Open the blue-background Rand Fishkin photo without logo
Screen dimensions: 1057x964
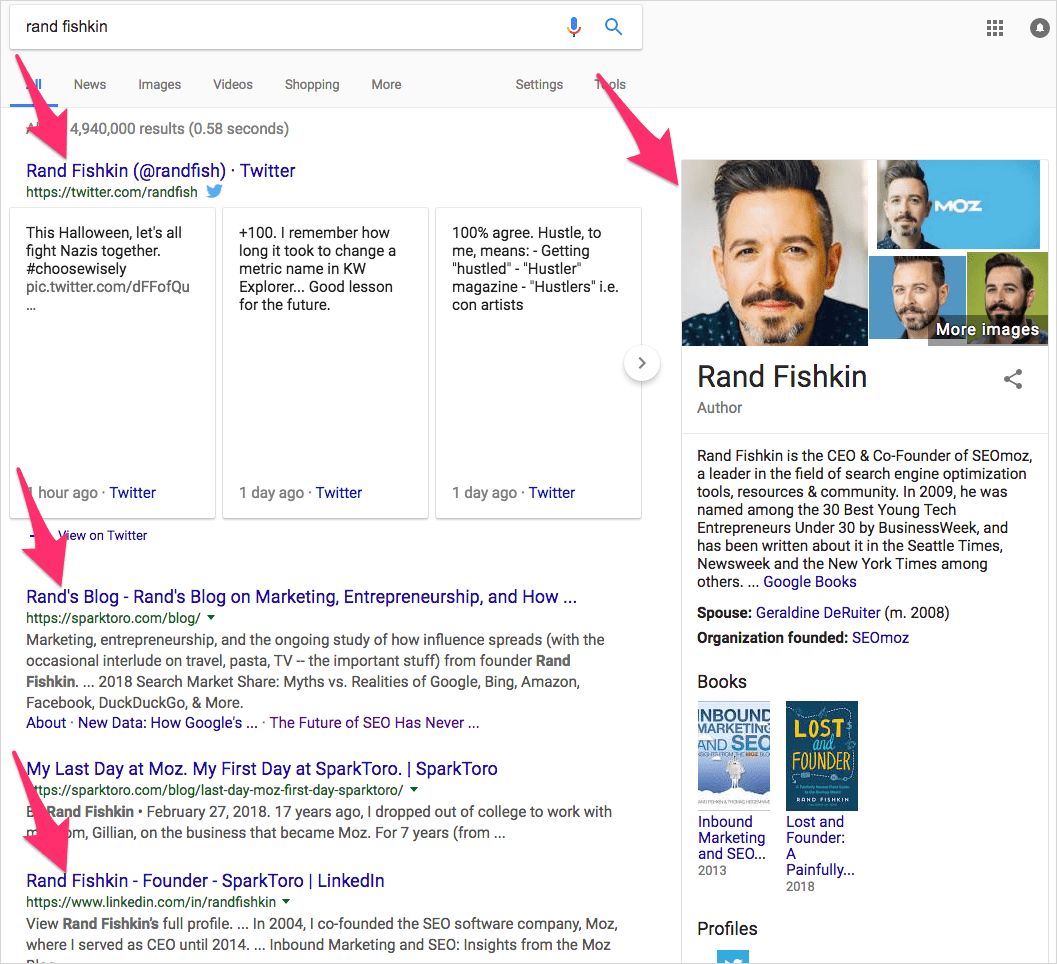[x=917, y=297]
